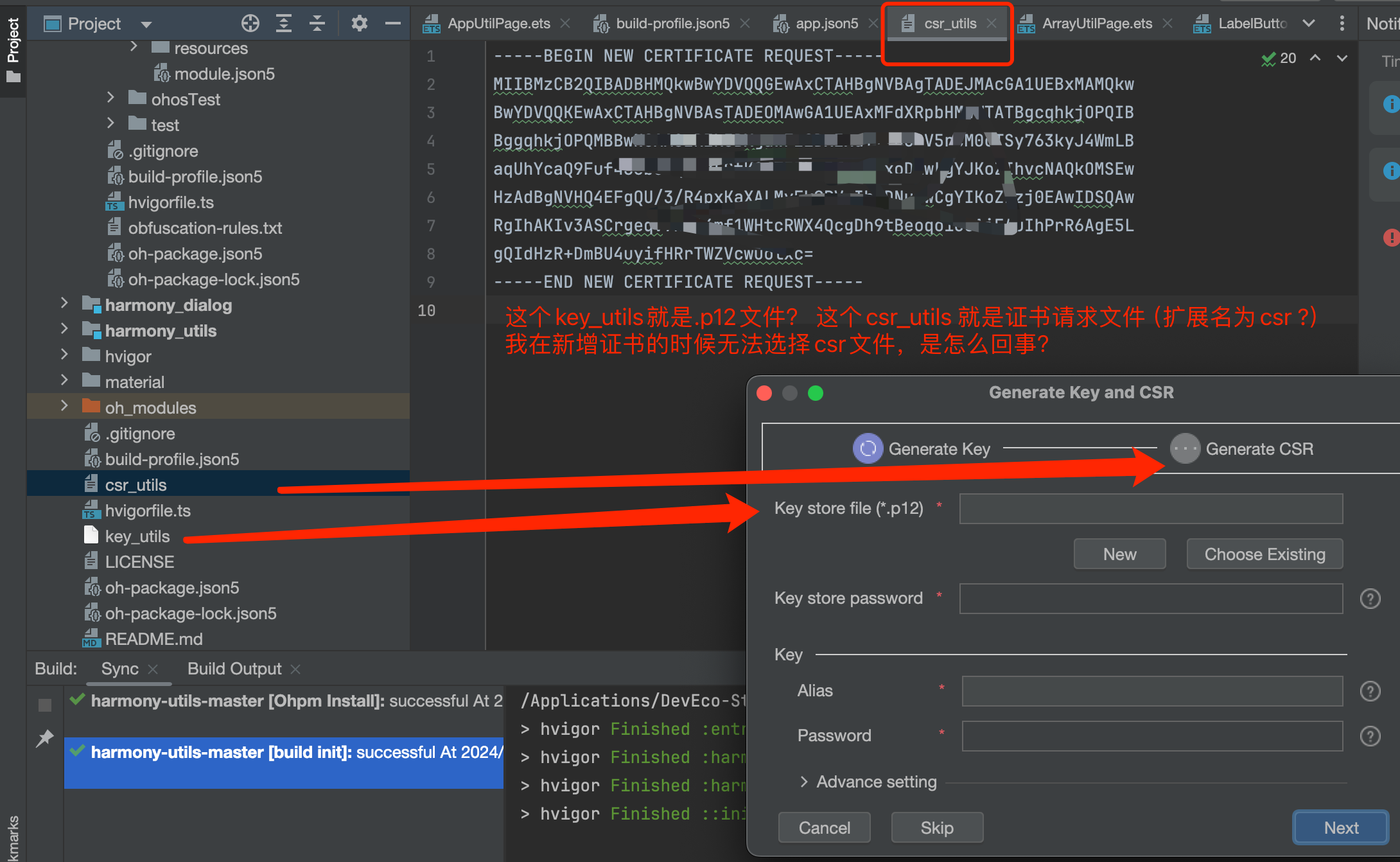Click Skip in Generate Key dialog

(x=937, y=828)
